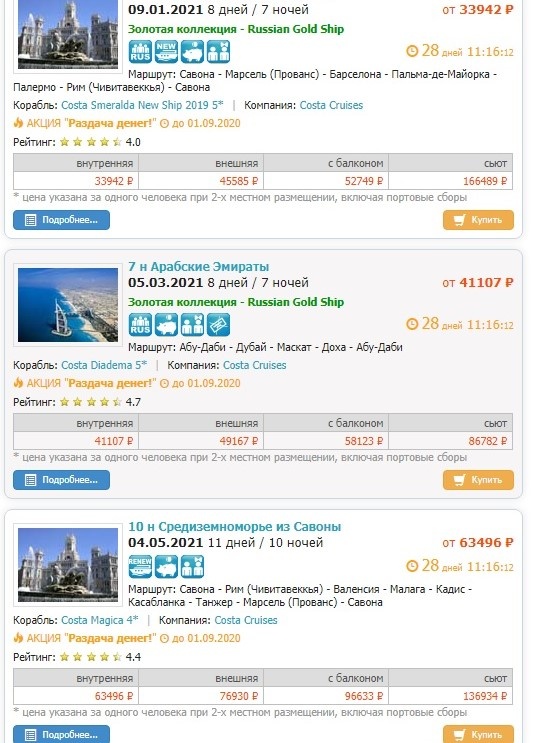Click the piggy bank icon on Arab Emirates cruise
This screenshot has height=743, width=535.
(x=166, y=325)
